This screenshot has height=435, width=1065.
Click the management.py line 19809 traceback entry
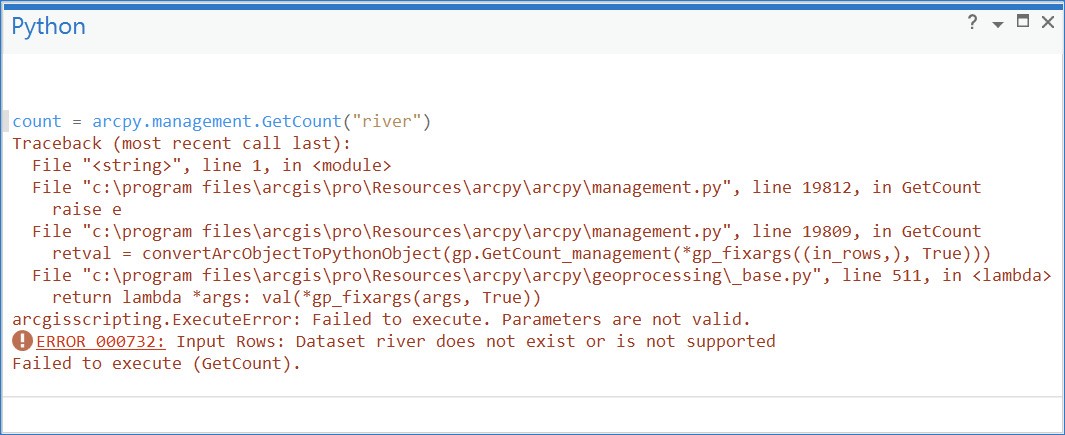click(x=506, y=232)
